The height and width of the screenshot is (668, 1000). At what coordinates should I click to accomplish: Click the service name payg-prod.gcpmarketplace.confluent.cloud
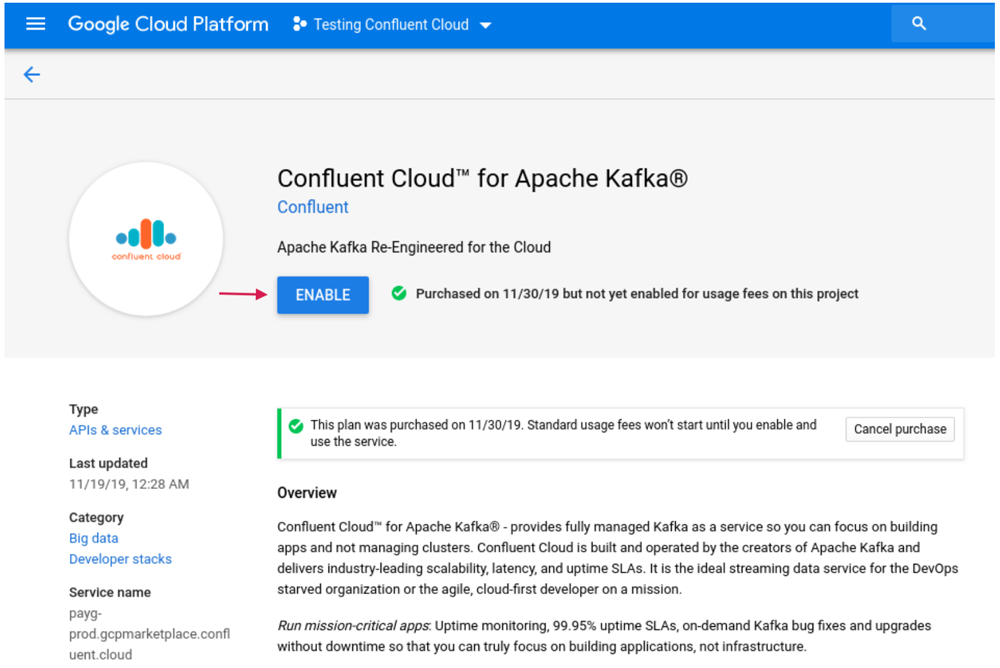[149, 634]
